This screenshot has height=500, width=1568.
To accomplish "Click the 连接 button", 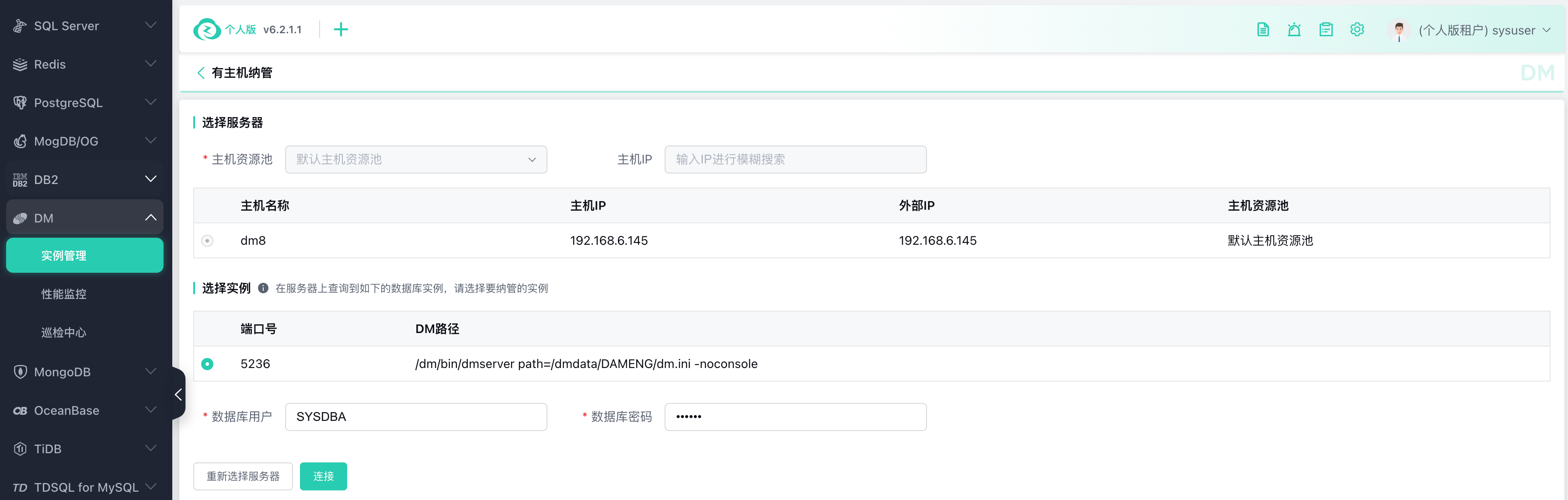I will point(323,476).
